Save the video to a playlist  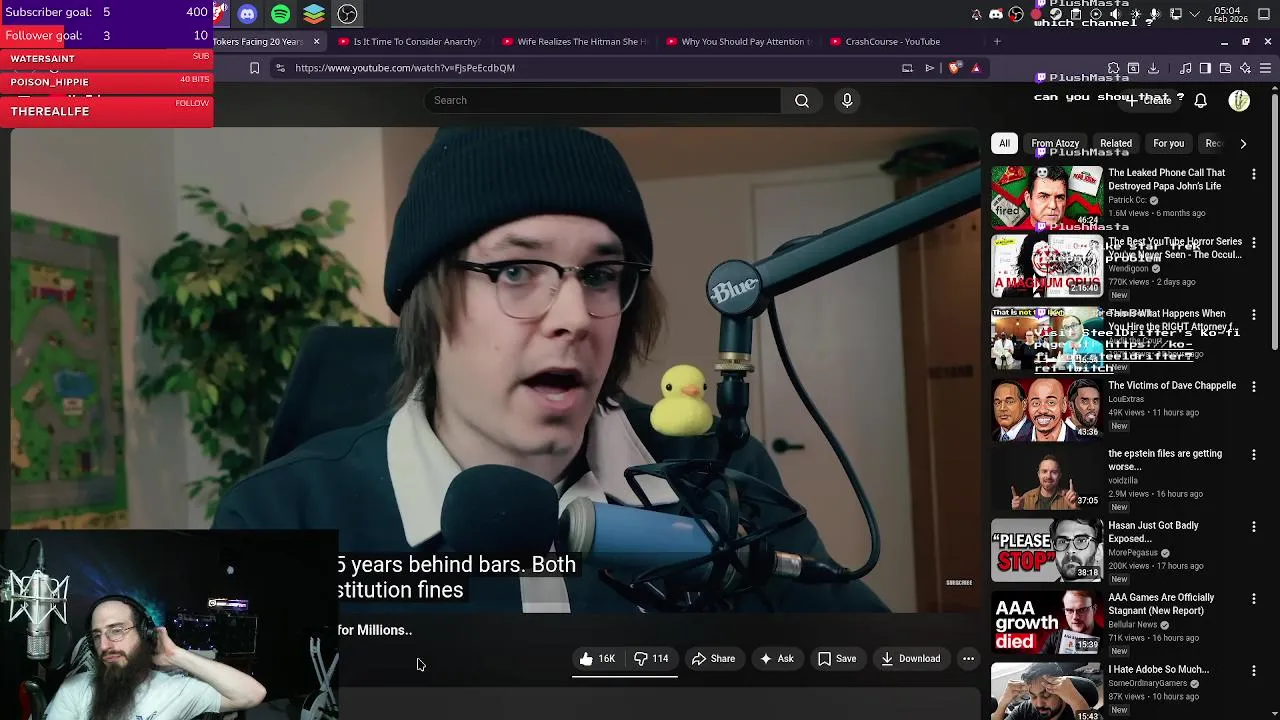pyautogui.click(x=837, y=659)
